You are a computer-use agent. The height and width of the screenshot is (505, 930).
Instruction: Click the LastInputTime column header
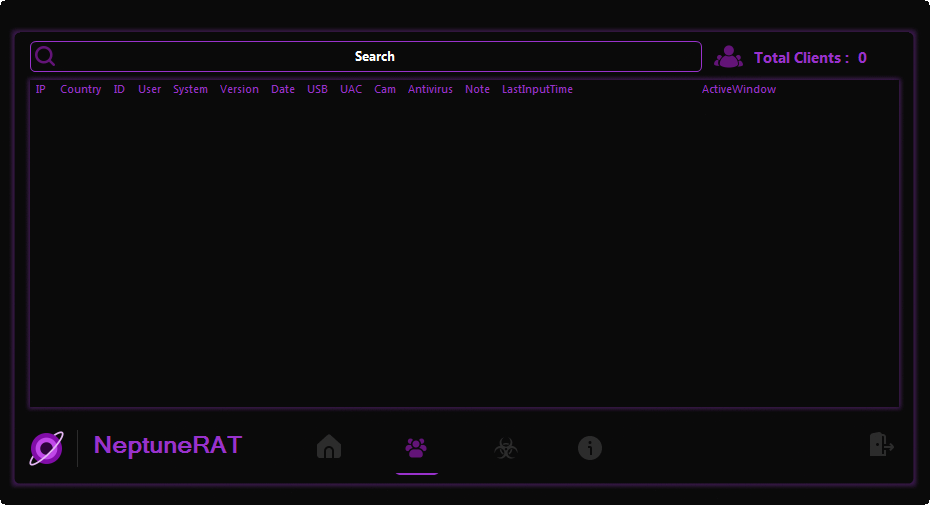pos(537,89)
